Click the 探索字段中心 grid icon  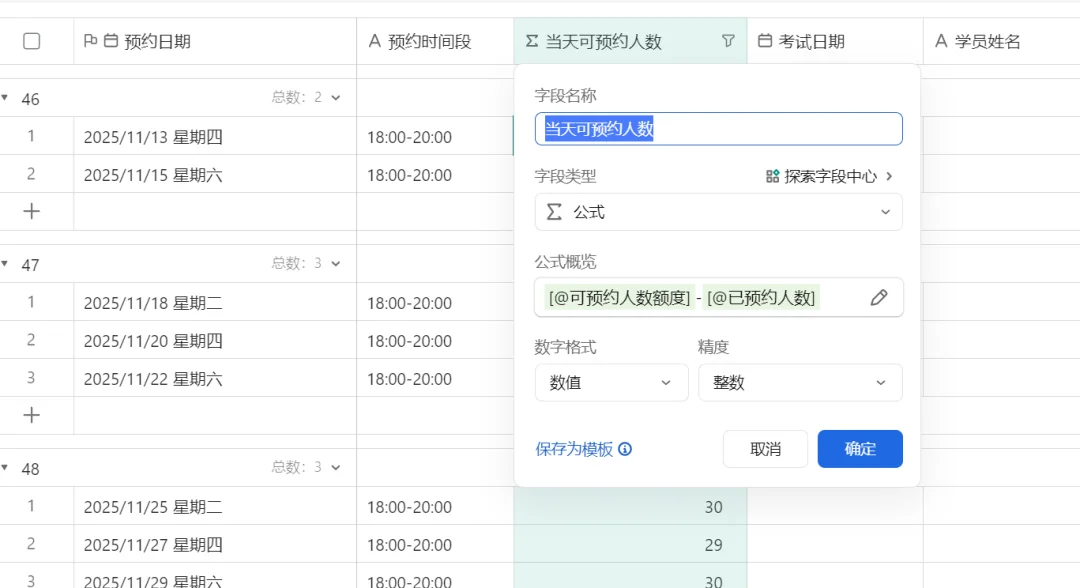click(x=772, y=176)
